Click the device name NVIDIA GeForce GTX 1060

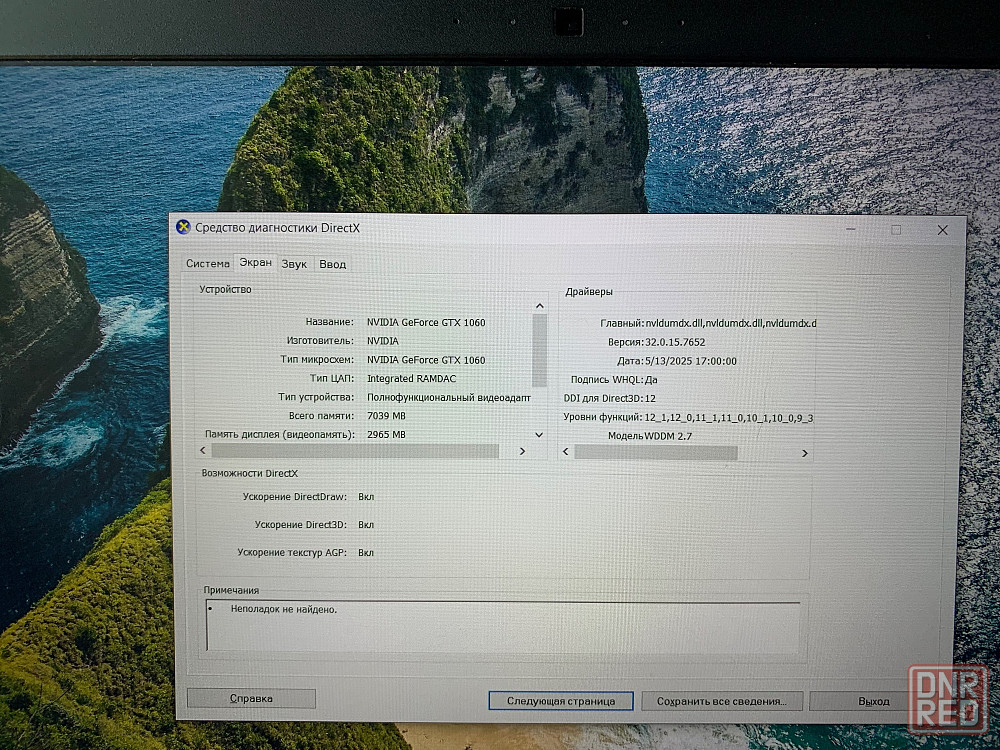click(426, 323)
